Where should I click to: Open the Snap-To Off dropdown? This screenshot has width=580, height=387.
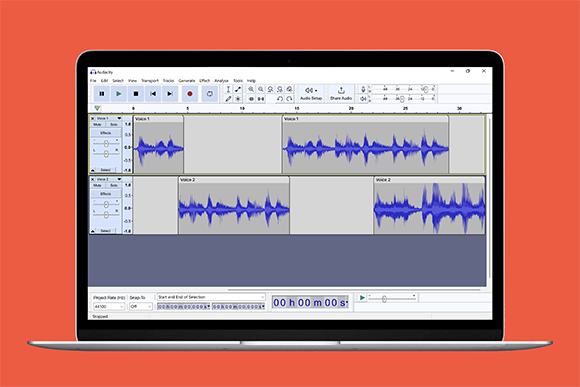coord(141,307)
